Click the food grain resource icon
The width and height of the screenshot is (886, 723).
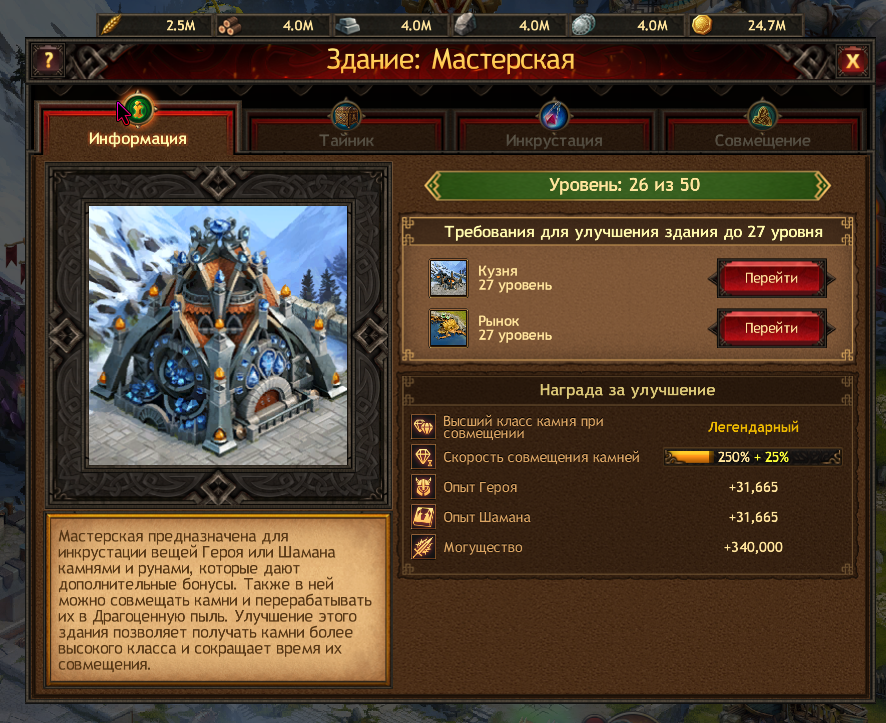[x=111, y=25]
